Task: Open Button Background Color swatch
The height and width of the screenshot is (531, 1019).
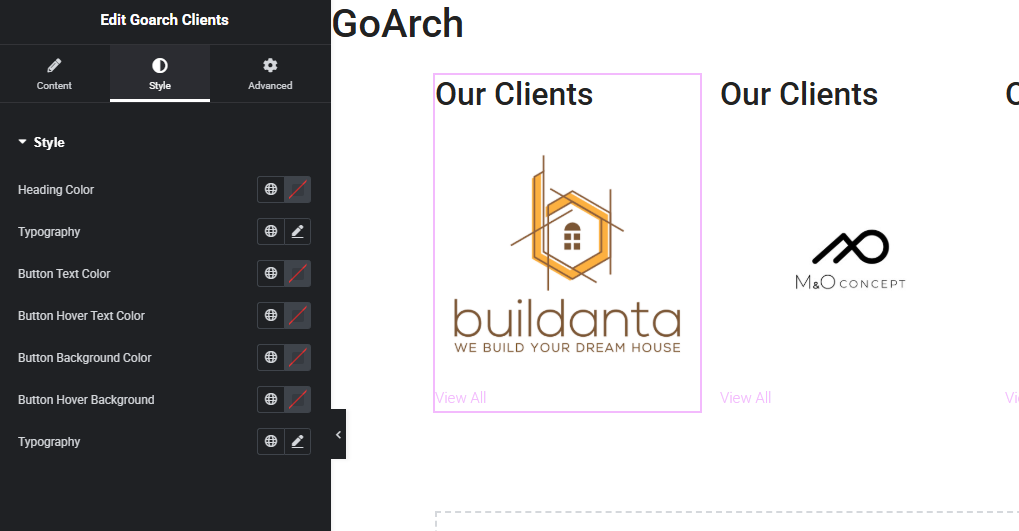Action: tap(298, 357)
